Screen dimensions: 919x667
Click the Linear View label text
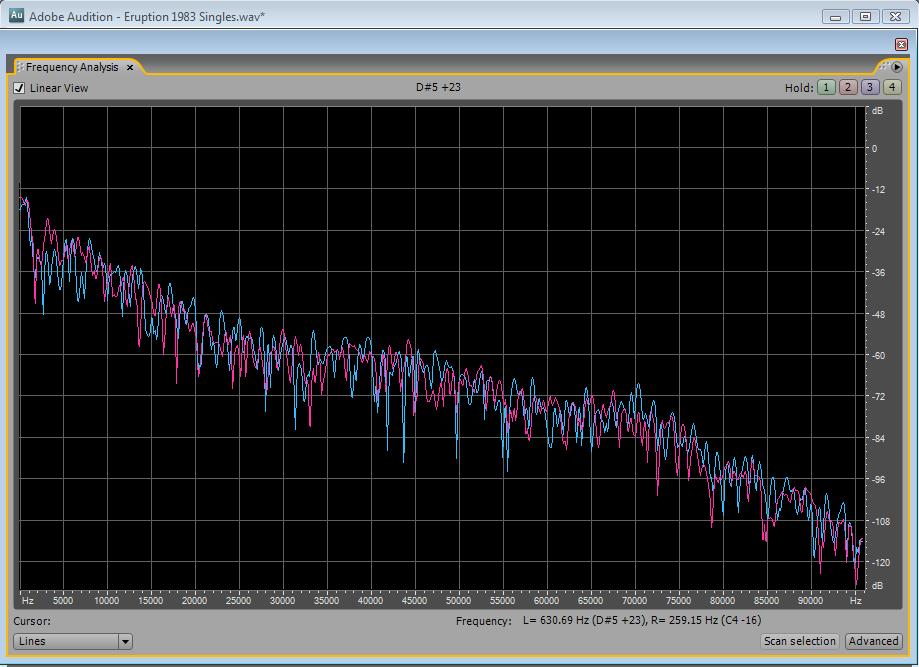point(59,88)
